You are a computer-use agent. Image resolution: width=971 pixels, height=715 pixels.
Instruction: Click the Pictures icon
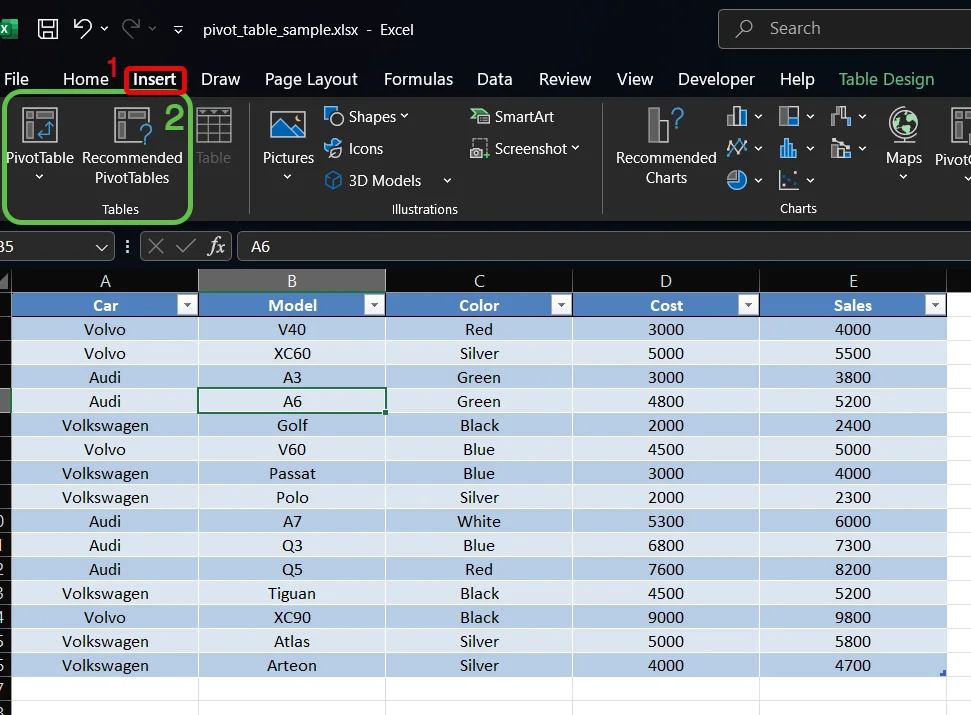point(288,124)
